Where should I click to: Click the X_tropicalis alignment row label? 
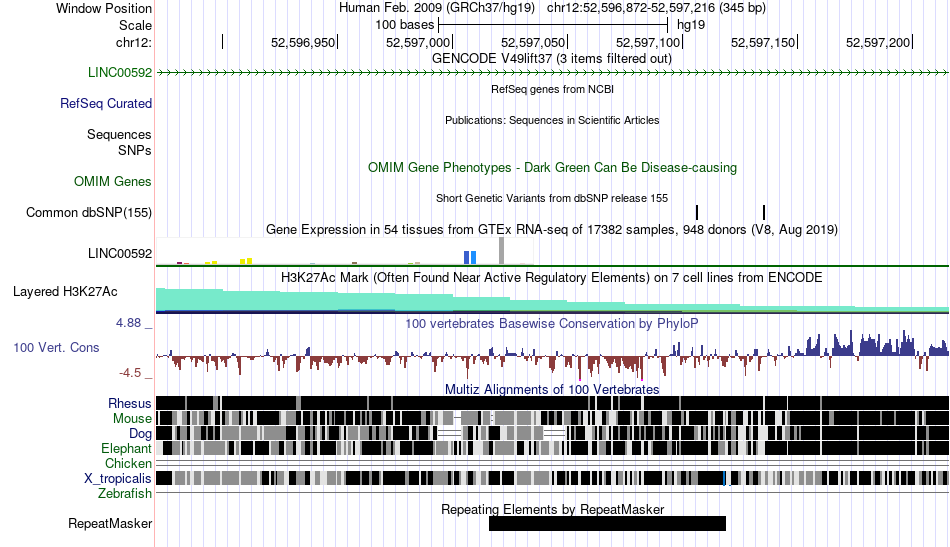pos(118,479)
